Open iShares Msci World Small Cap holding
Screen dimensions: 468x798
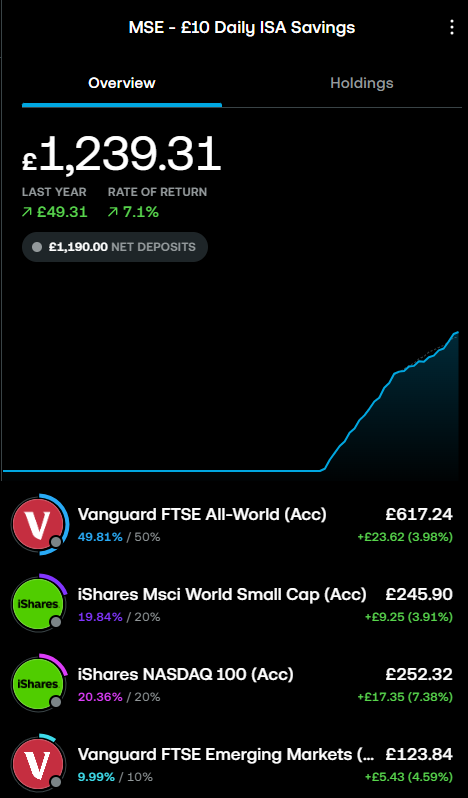click(234, 604)
